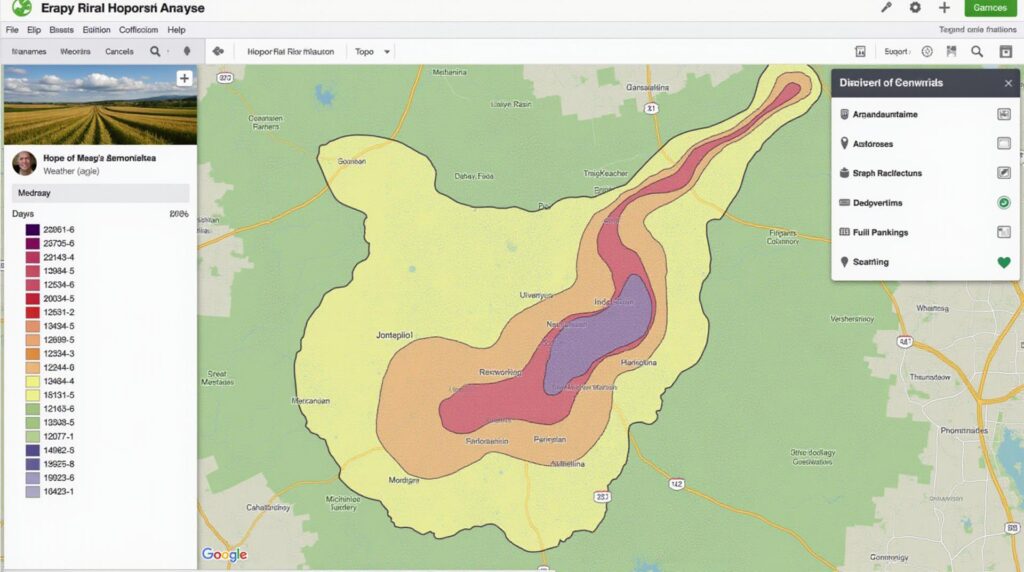The width and height of the screenshot is (1024, 572).
Task: Click the plus icon beside the gear
Action: 944,8
